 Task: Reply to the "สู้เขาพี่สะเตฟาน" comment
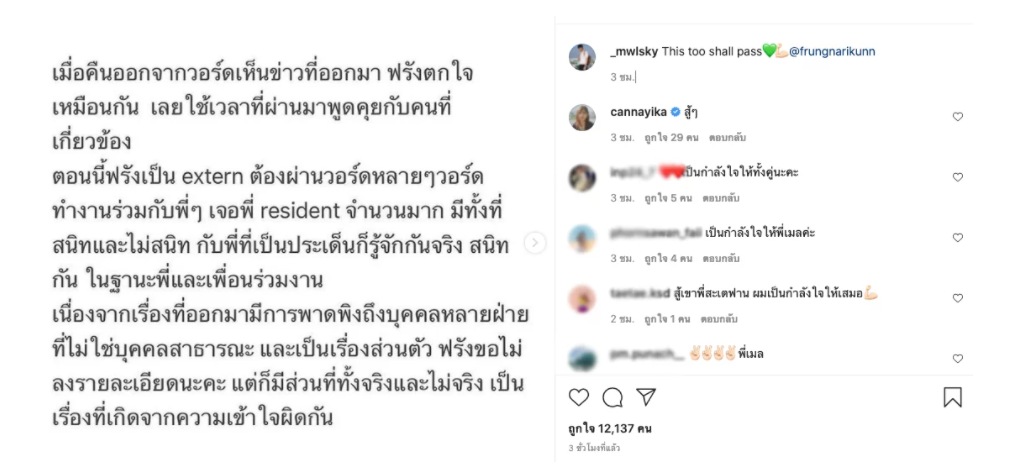point(721,319)
